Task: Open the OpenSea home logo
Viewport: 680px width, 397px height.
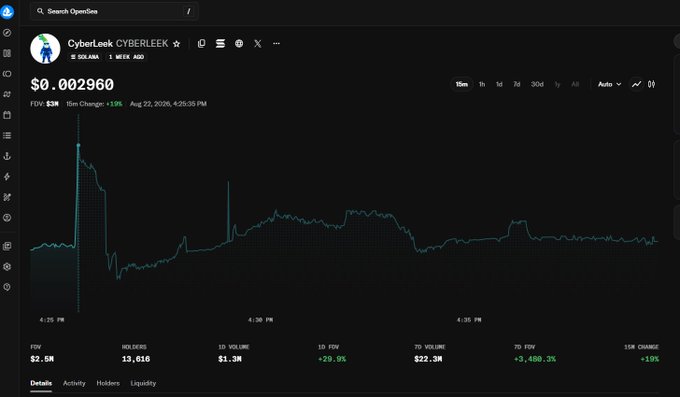Action: tap(7, 11)
